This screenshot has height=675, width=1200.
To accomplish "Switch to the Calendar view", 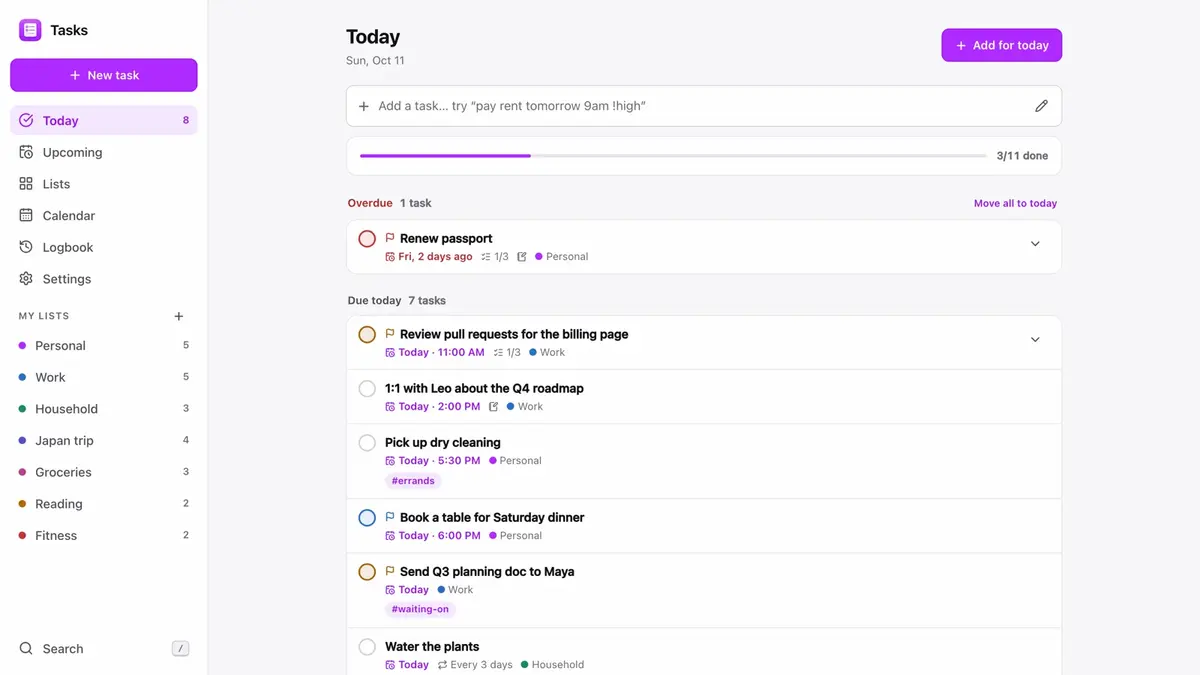I will [x=104, y=215].
